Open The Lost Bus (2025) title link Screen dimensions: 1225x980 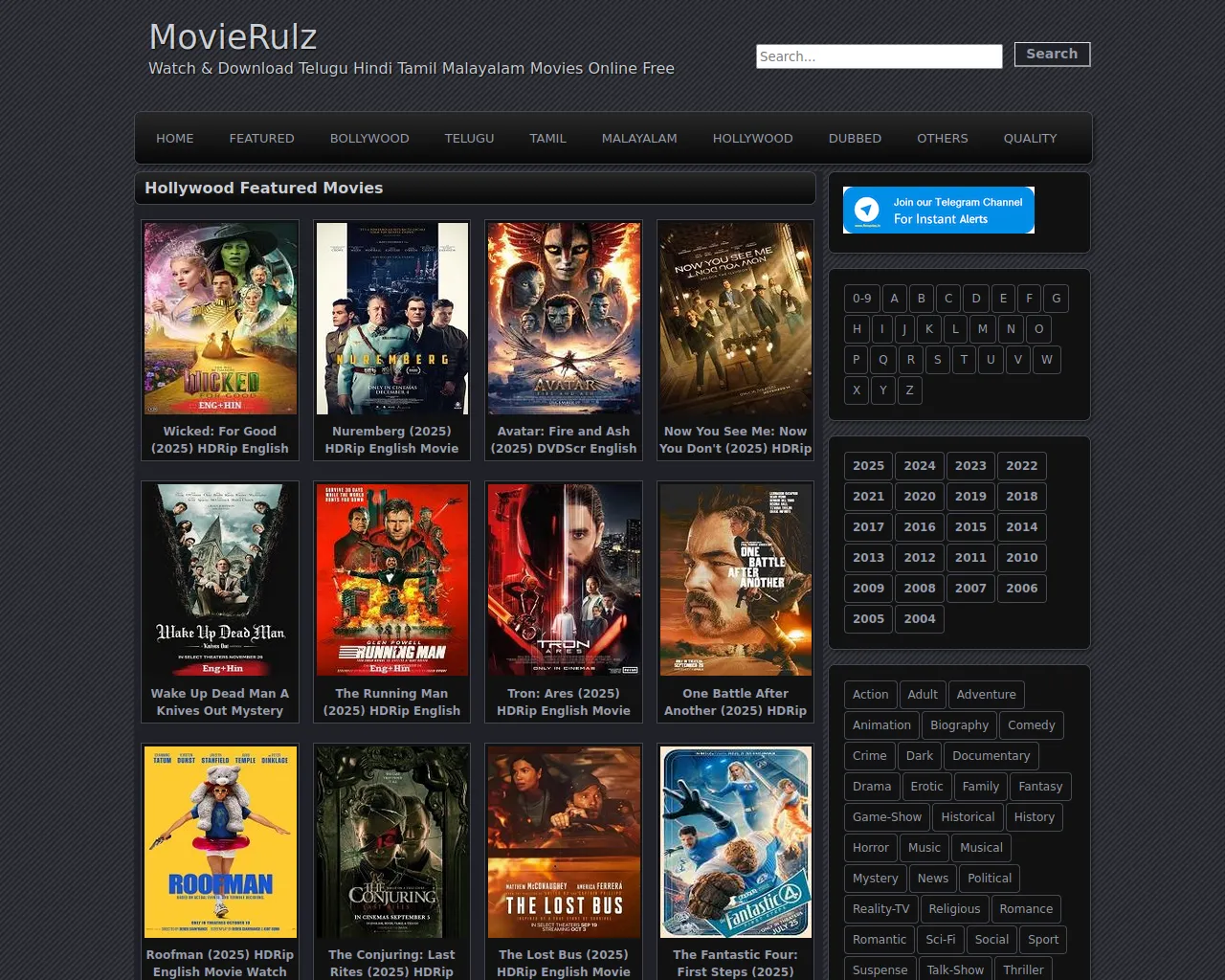tap(564, 963)
